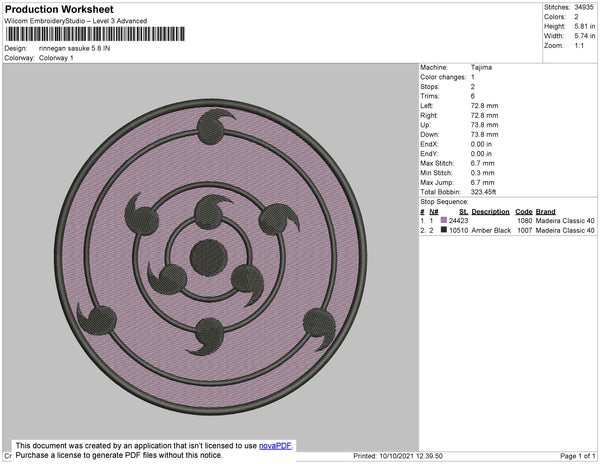
Task: Select the Machine value Tajima
Action: point(481,67)
